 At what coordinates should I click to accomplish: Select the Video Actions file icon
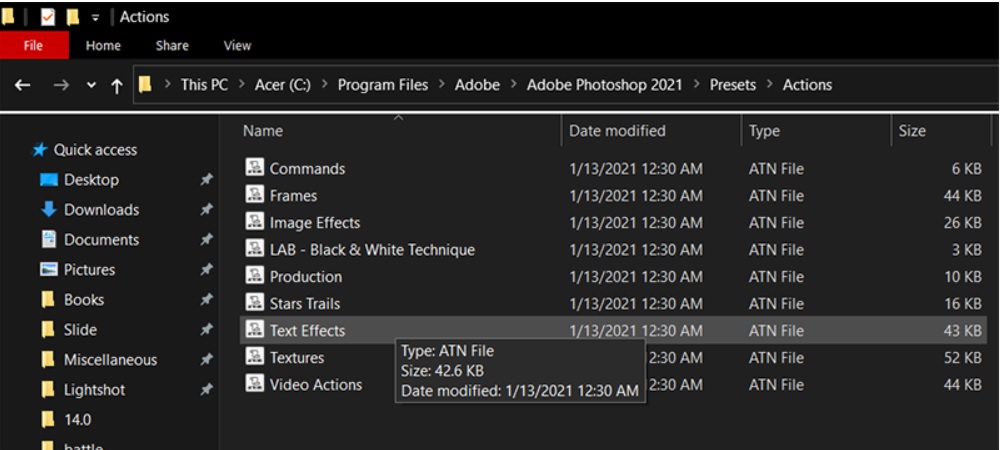[255, 384]
